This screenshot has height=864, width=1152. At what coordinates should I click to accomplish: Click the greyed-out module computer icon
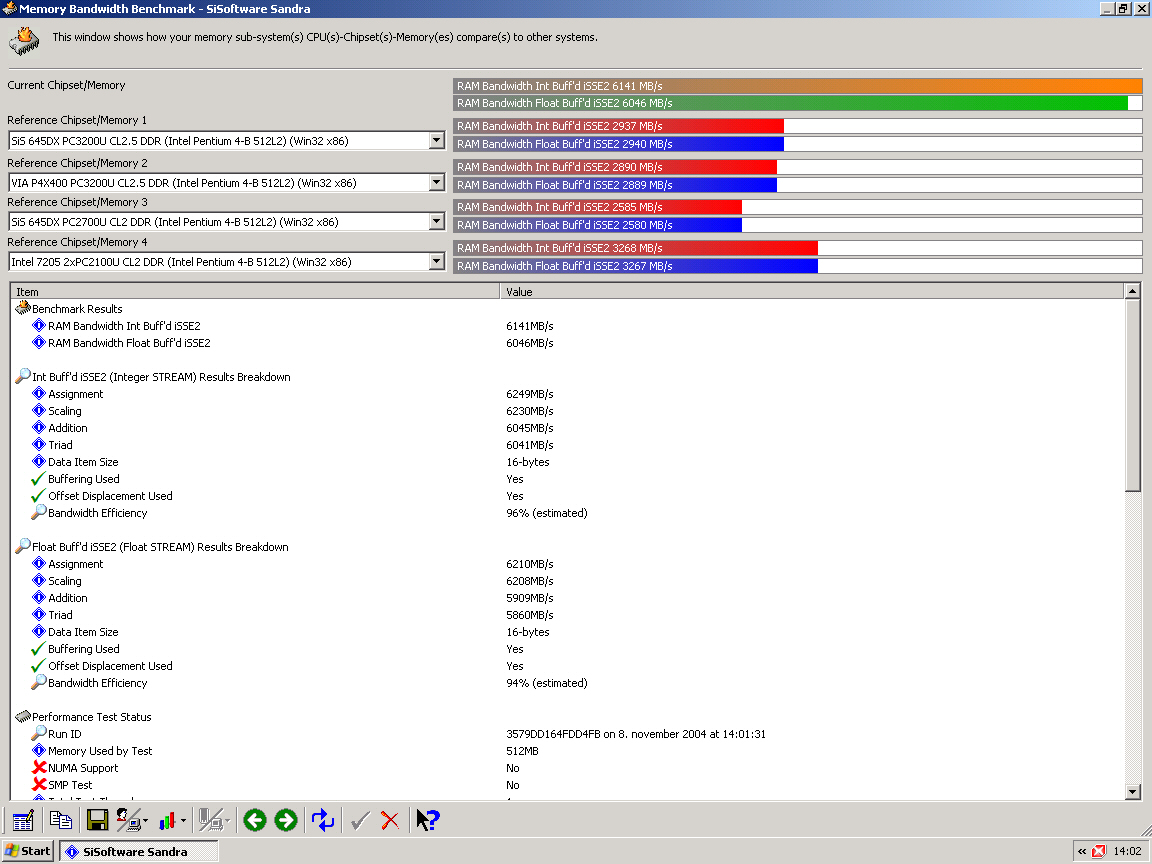point(211,820)
